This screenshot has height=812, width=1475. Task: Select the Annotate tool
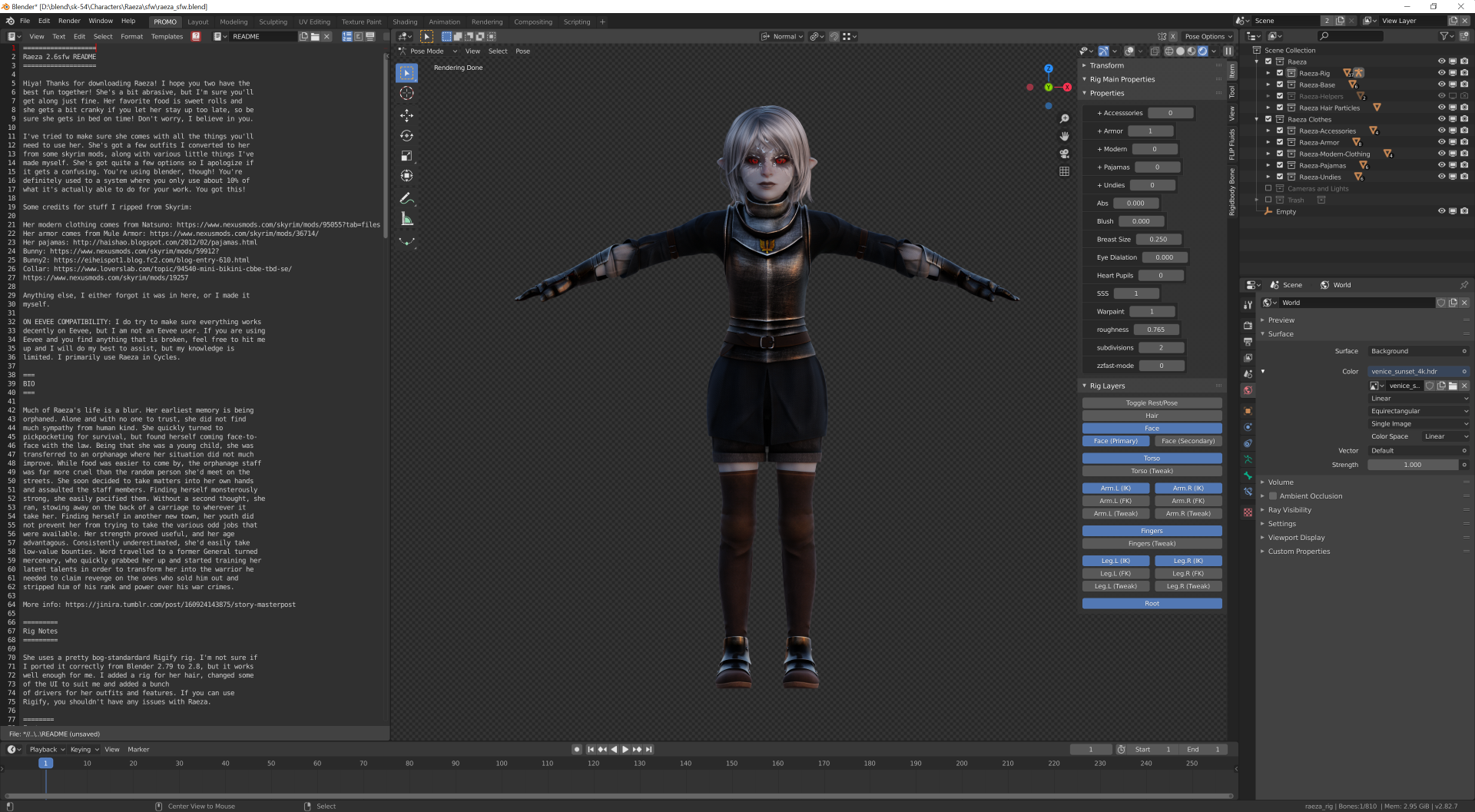(x=406, y=198)
